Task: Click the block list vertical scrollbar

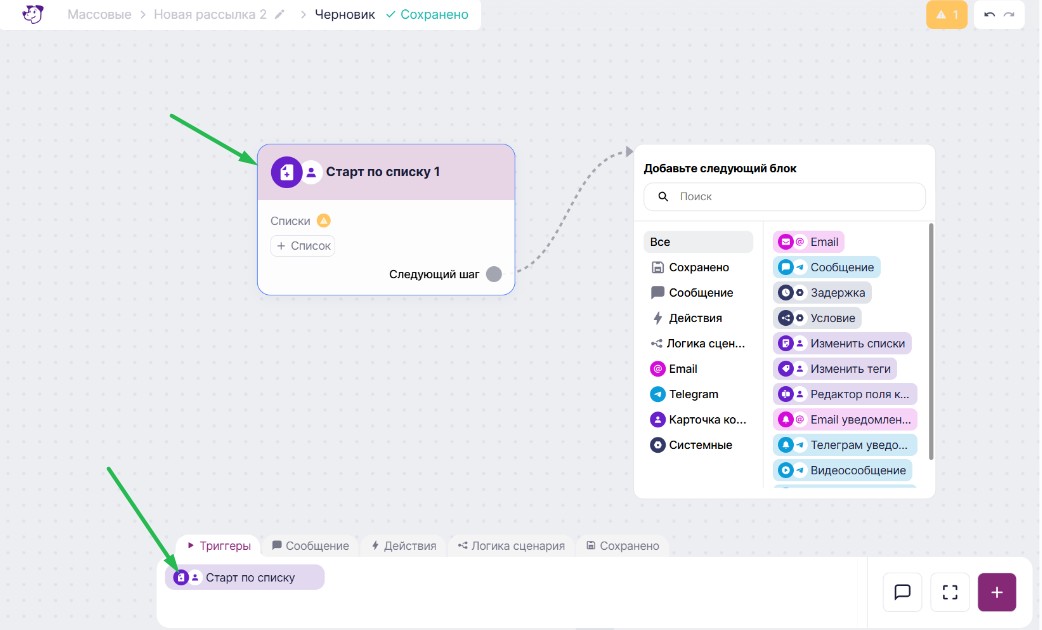Action: click(931, 340)
